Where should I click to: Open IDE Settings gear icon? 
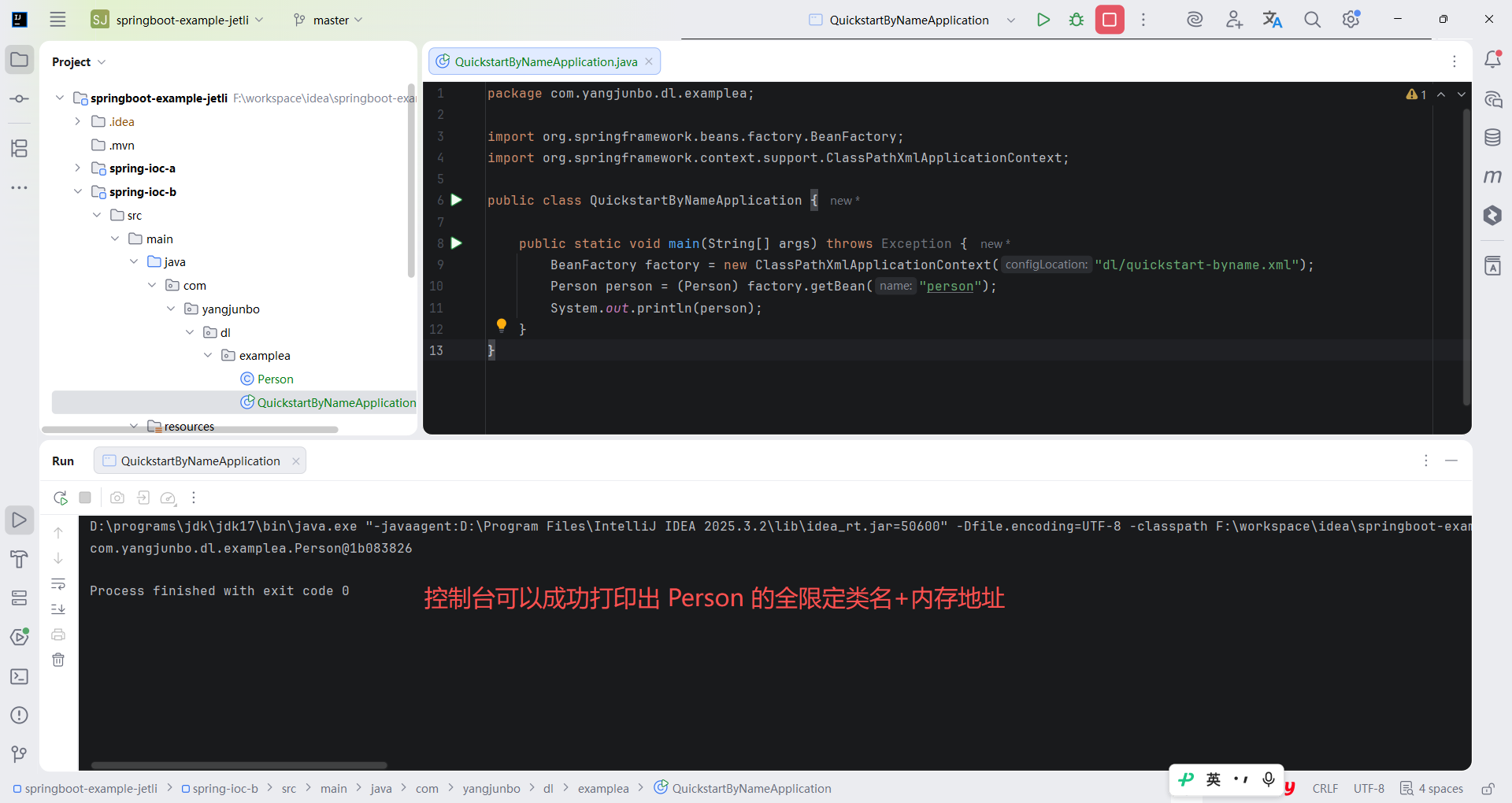[1351, 20]
